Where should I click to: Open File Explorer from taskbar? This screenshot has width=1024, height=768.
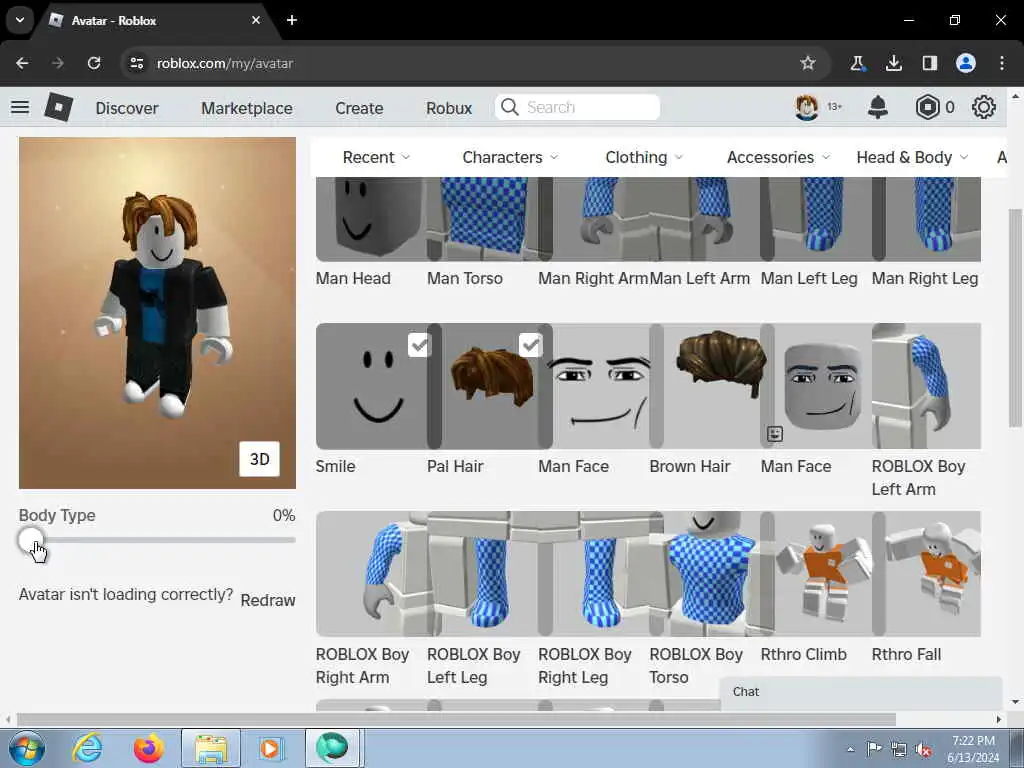[210, 748]
